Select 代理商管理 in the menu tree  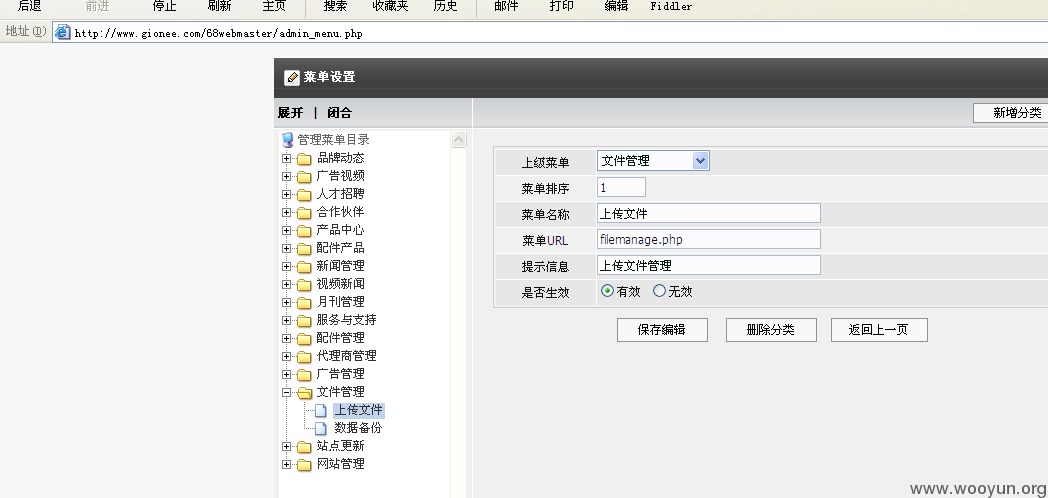coord(346,356)
